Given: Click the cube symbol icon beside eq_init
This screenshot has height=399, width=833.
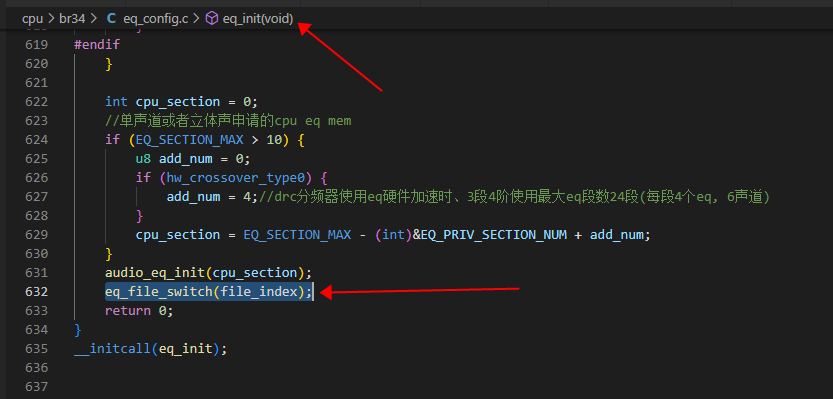Looking at the screenshot, I should click(x=212, y=19).
